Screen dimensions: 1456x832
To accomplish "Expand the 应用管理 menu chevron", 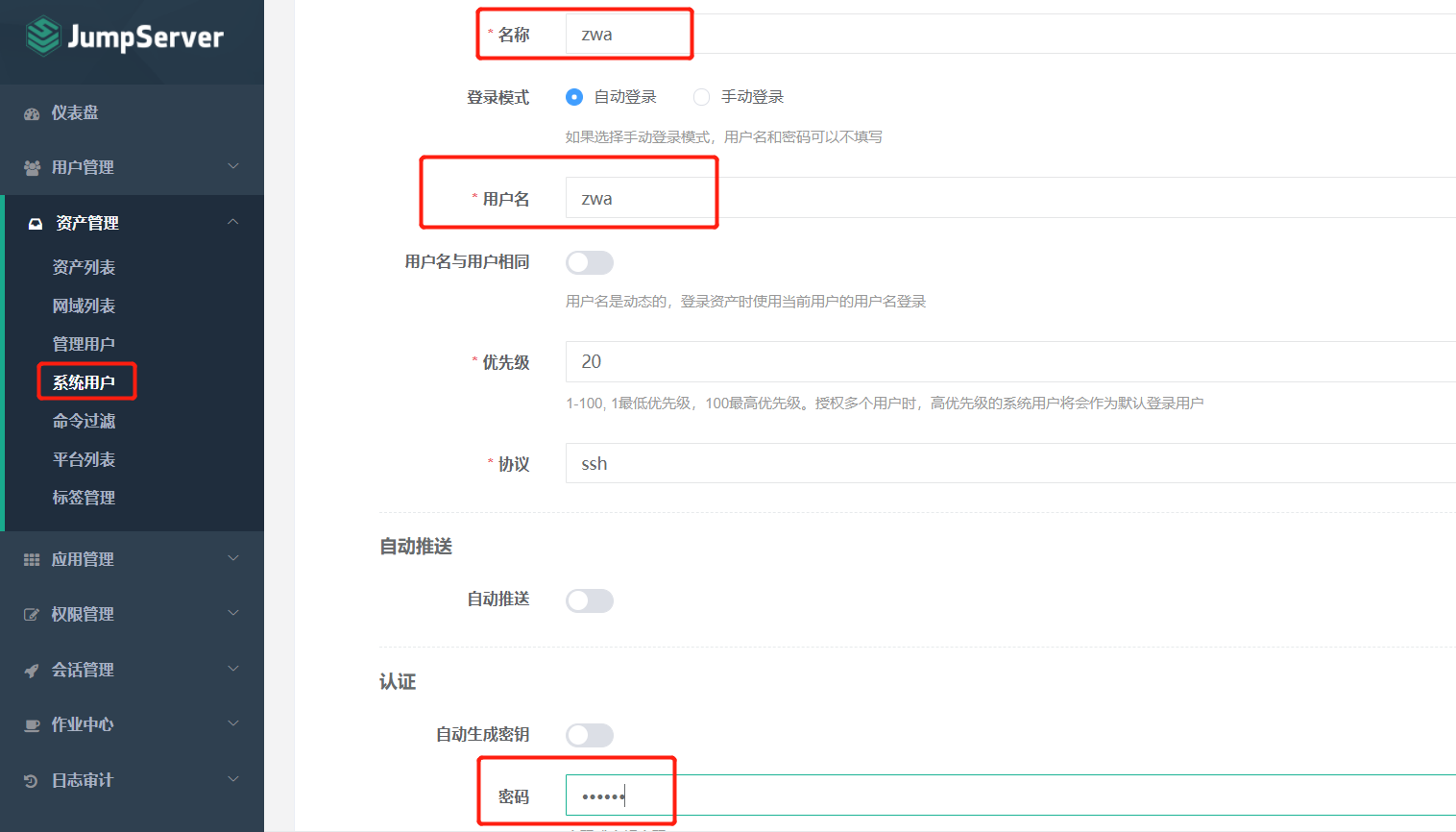I will tap(233, 558).
